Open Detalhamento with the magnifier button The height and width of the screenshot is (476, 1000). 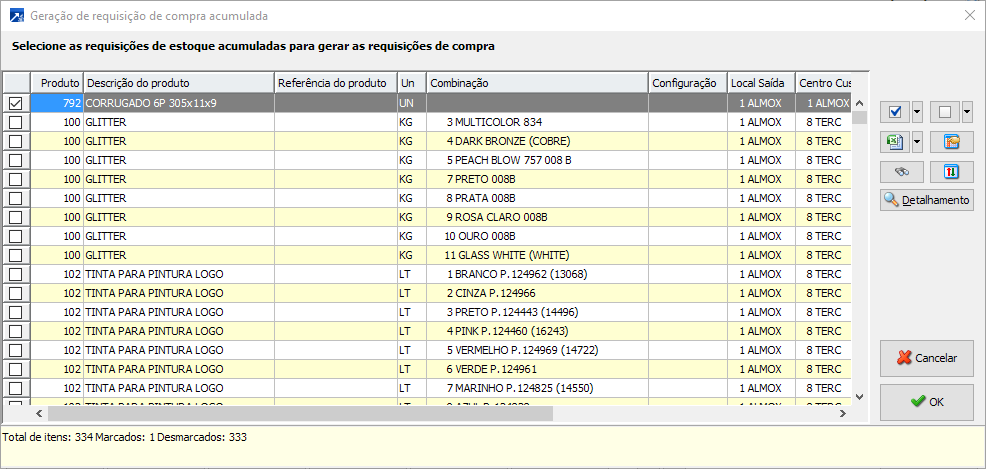pyautogui.click(x=927, y=200)
